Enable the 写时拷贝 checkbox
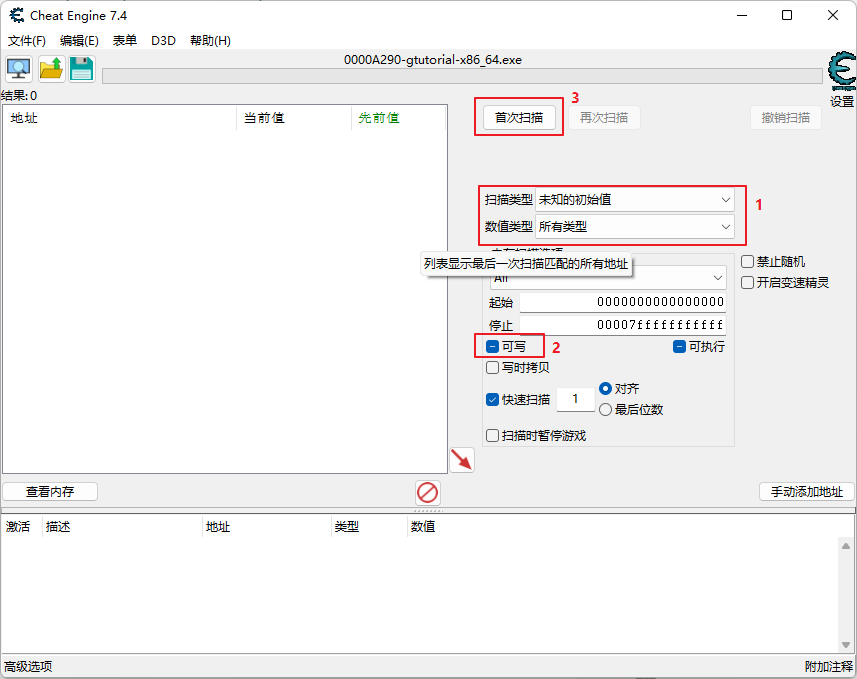 click(492, 367)
